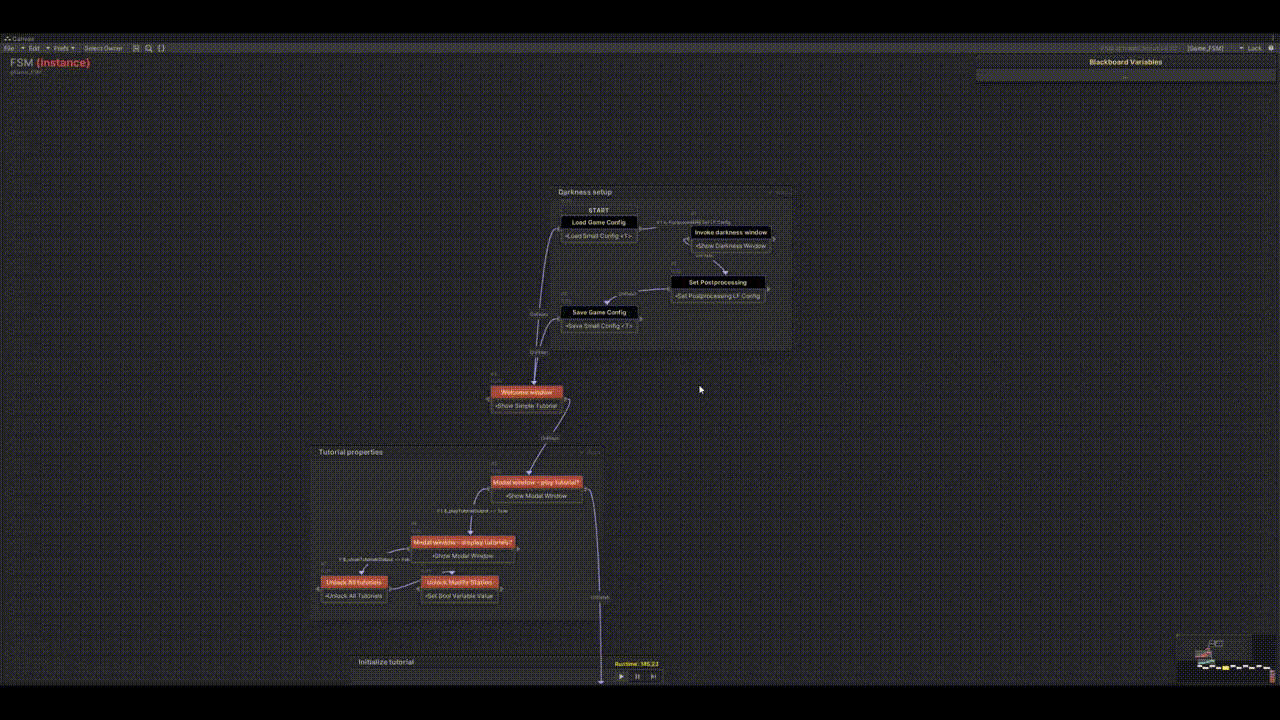Click the FSM (Instance) title
This screenshot has height=720, width=1280.
[50, 62]
